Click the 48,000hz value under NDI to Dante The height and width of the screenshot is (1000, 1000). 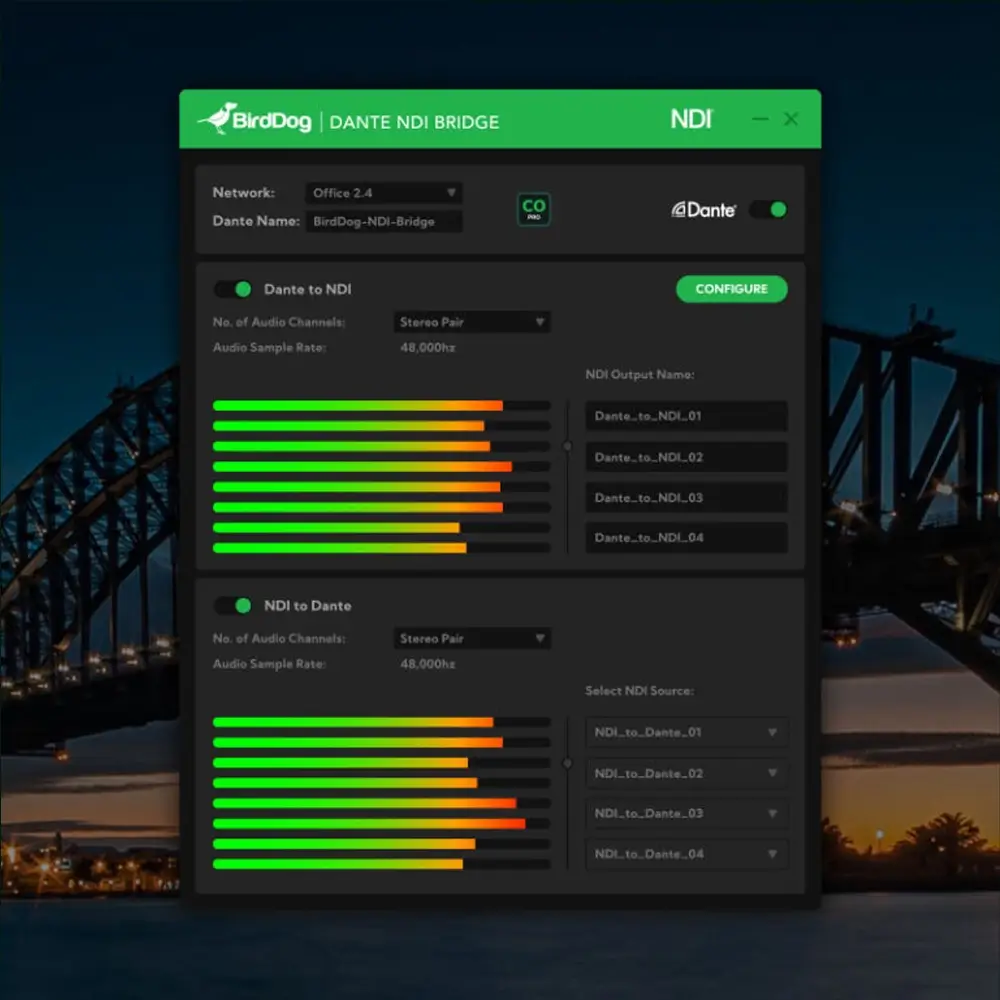(x=427, y=664)
